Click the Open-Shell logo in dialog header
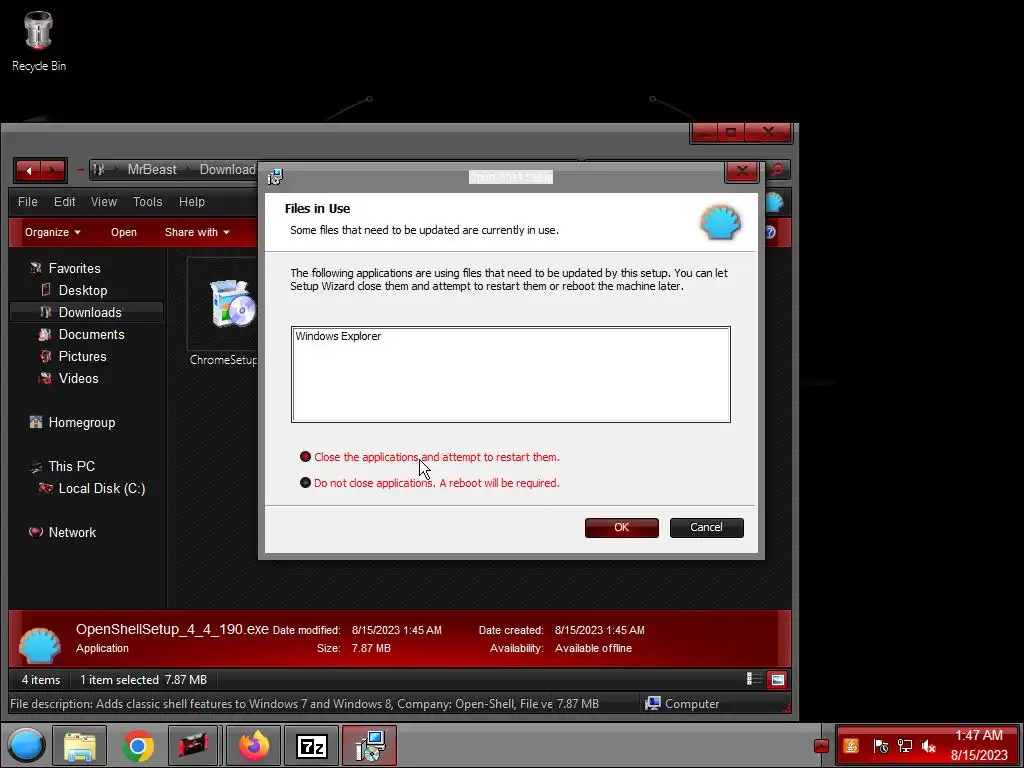Viewport: 1024px width, 768px height. (x=720, y=222)
